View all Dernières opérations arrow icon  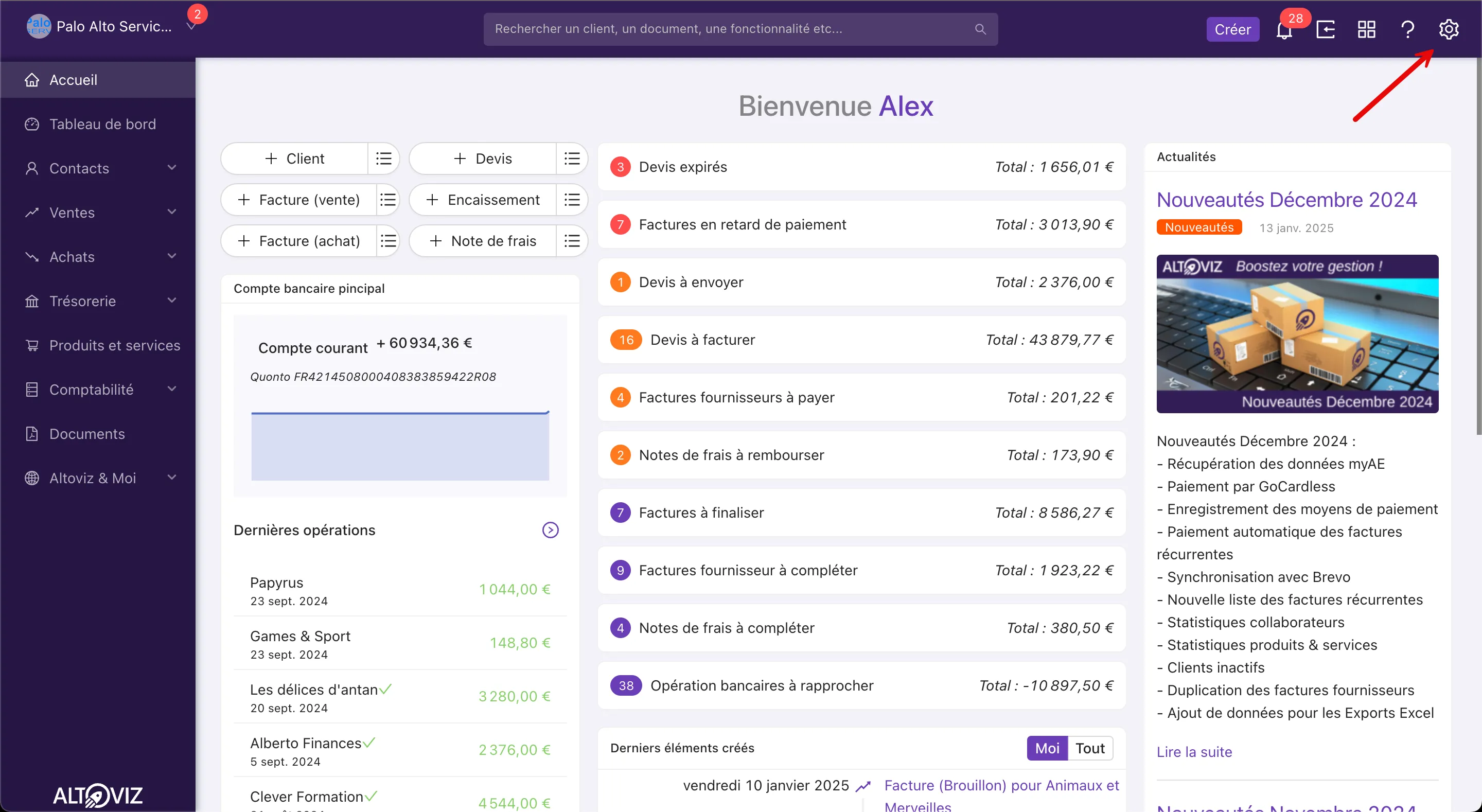pos(551,530)
